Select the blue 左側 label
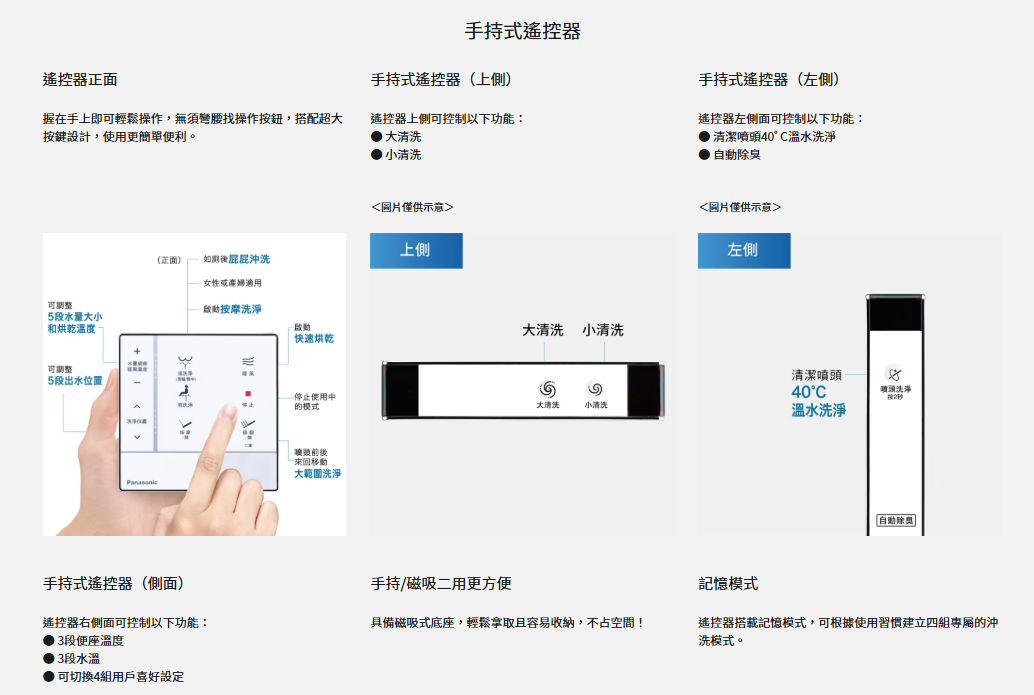Screen dimensions: 1034x695 [743, 250]
